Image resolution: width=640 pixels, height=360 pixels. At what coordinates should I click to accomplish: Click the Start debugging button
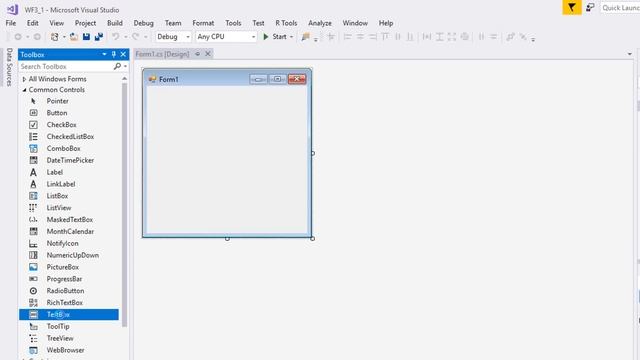pyautogui.click(x=275, y=37)
